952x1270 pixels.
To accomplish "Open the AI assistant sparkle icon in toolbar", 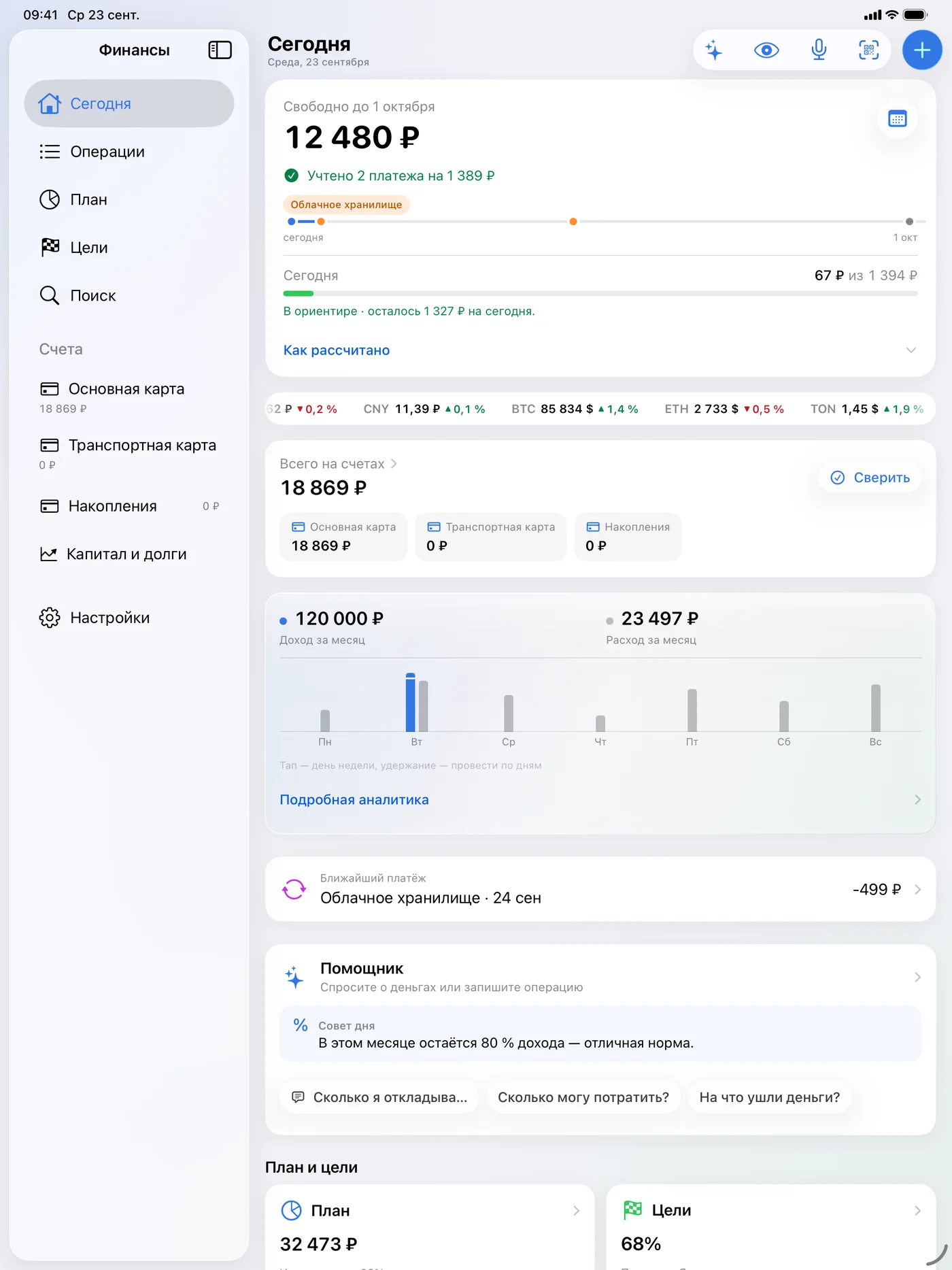I will (714, 50).
